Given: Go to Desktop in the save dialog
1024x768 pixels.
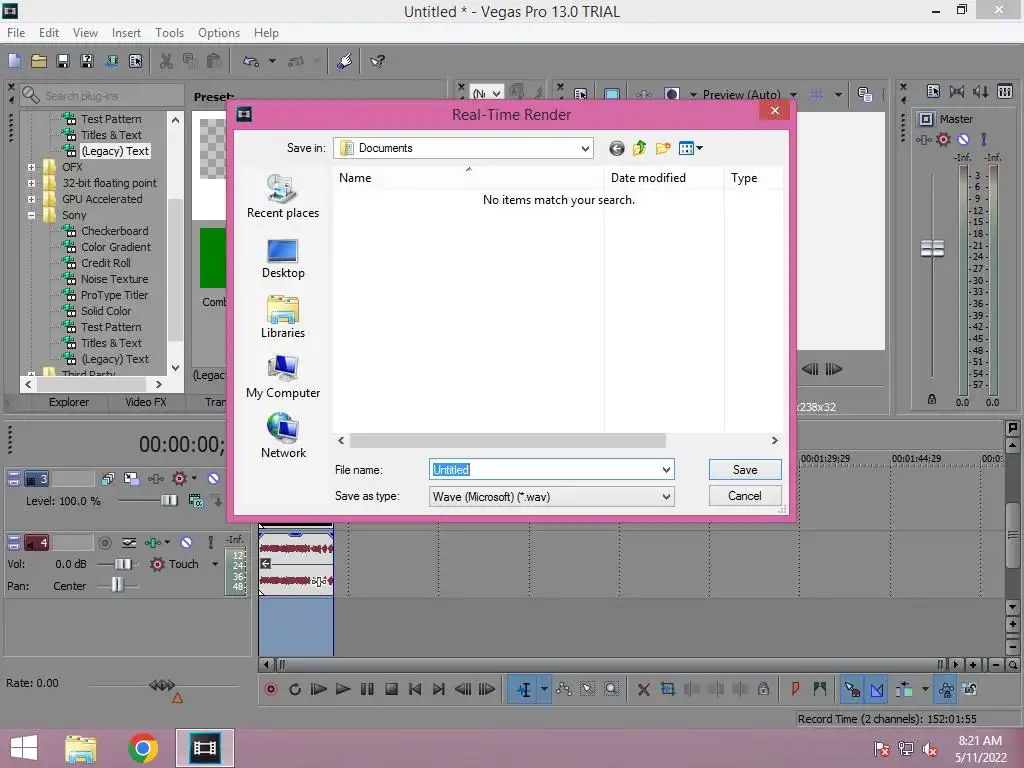Looking at the screenshot, I should [283, 259].
